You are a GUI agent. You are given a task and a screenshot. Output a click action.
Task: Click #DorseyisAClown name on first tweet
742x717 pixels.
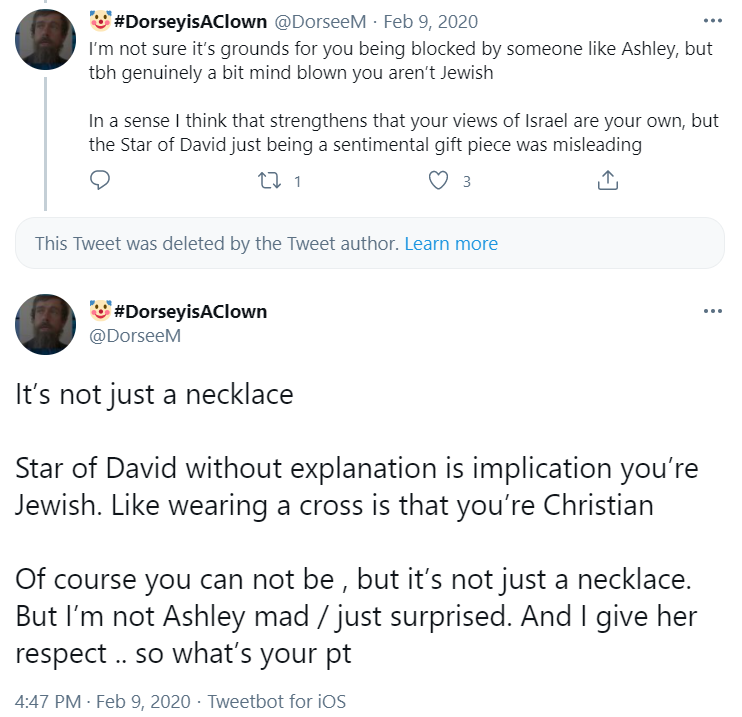pos(190,22)
